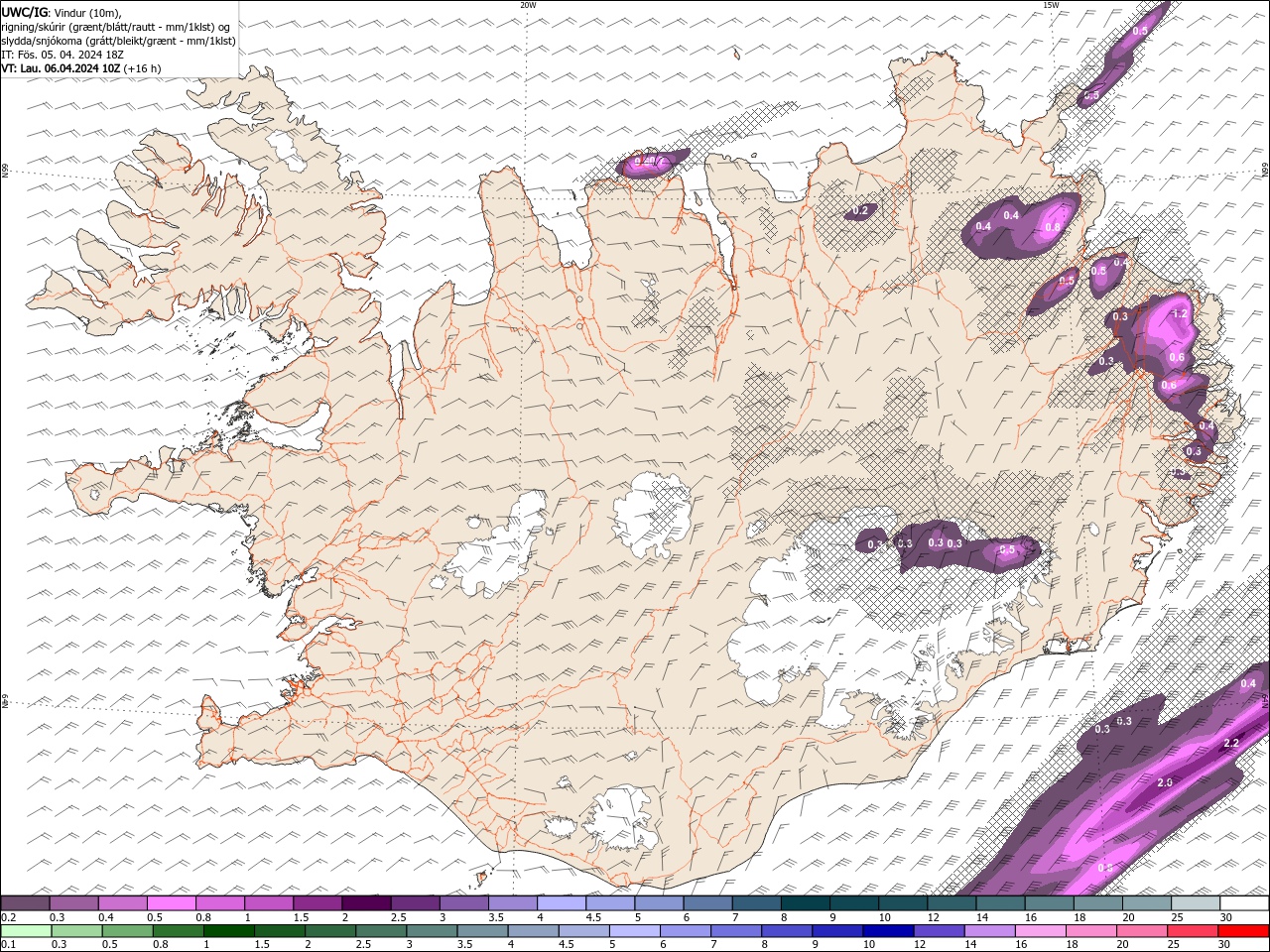Click the 'IT: Fös. 05. 04. 2024 18Z' line

[63, 55]
